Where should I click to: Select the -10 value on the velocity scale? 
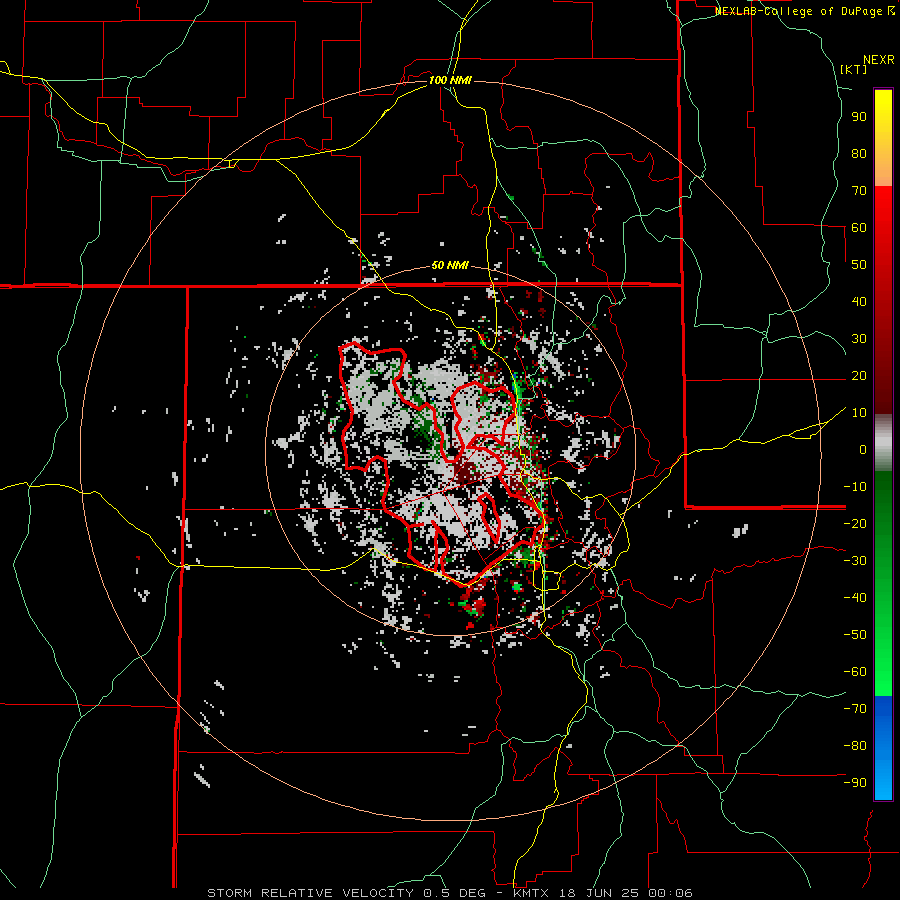click(x=855, y=487)
